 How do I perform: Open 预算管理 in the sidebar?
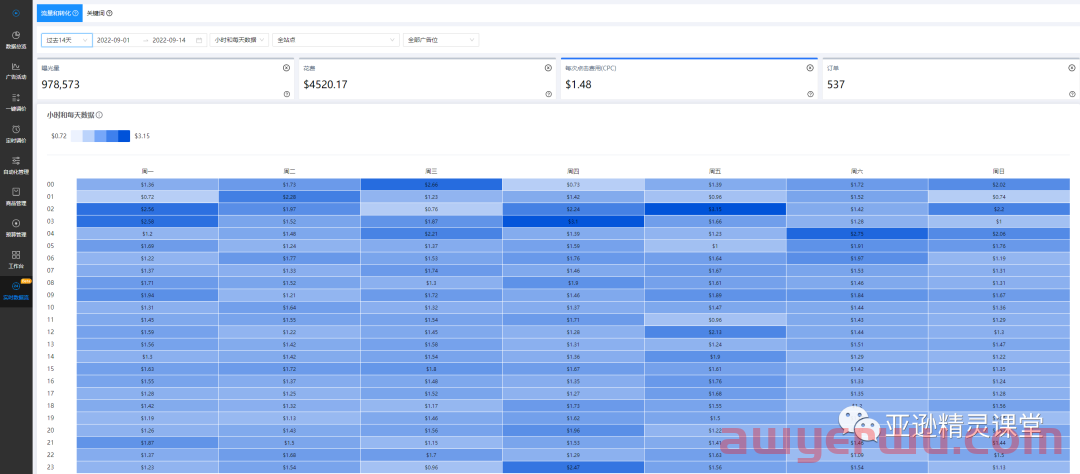[x=16, y=228]
